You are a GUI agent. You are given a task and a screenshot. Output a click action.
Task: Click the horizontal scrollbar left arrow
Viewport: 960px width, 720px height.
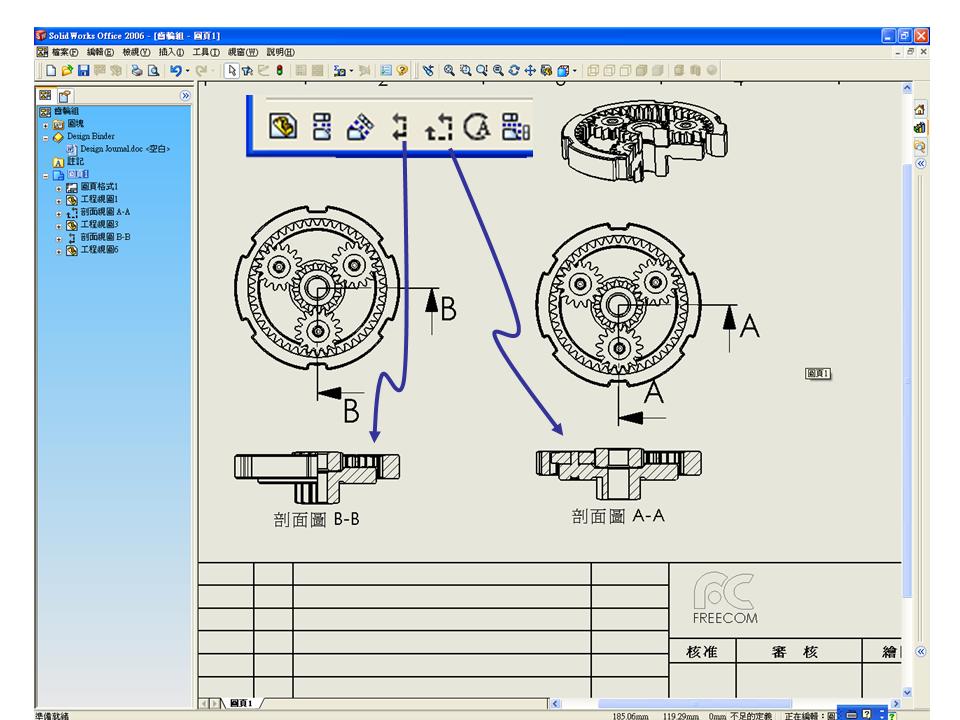(555, 703)
